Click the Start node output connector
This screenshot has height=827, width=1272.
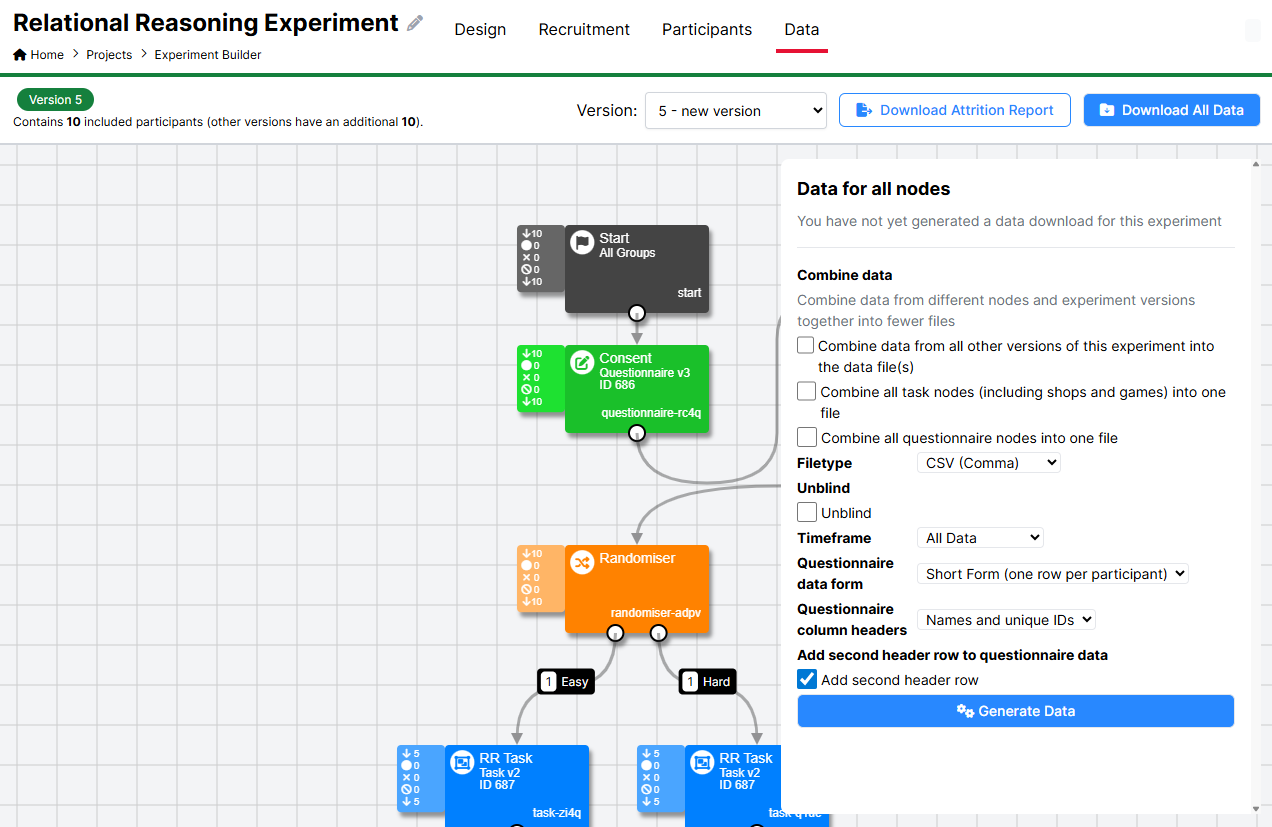(x=637, y=313)
